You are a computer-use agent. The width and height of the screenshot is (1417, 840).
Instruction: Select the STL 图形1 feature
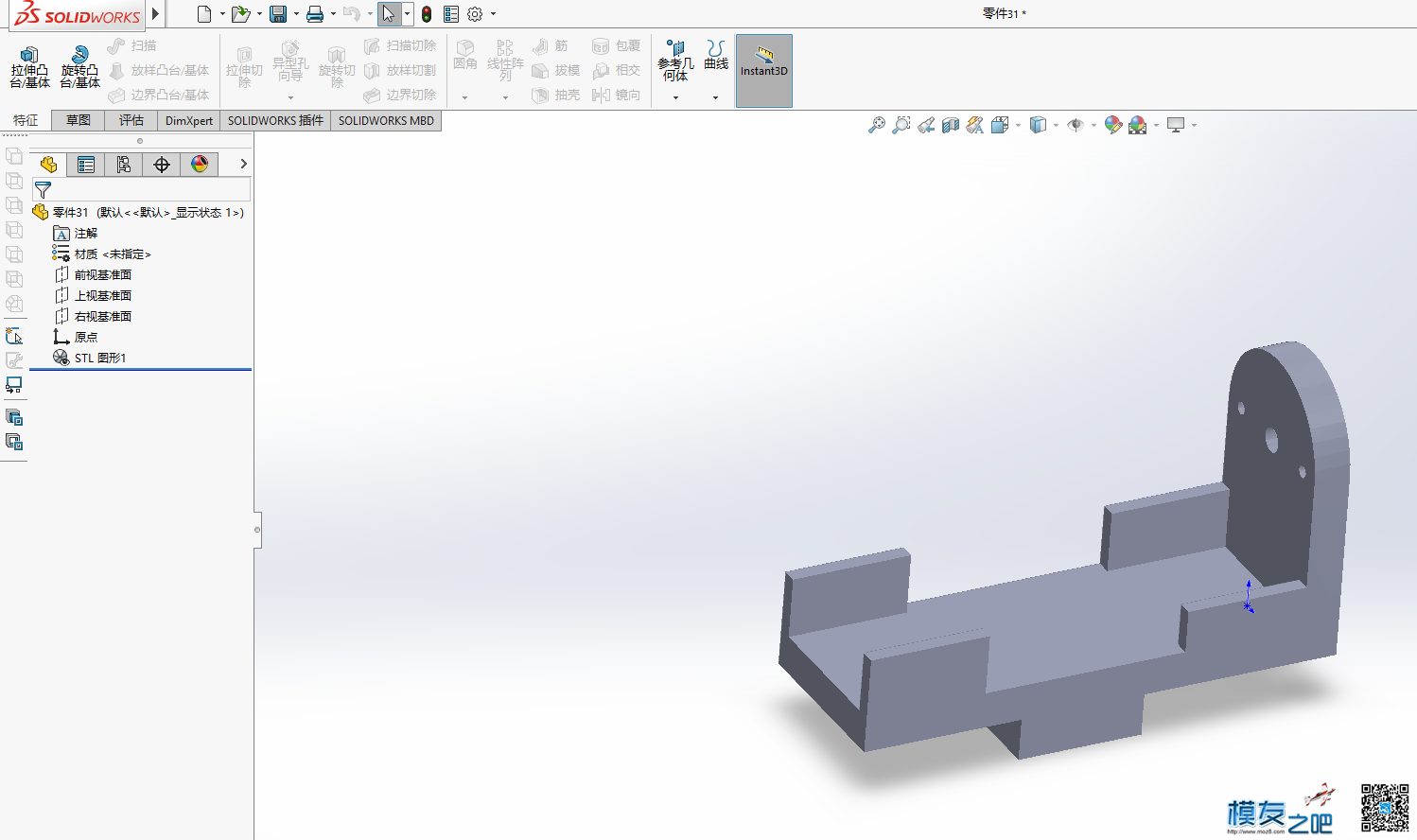point(90,359)
